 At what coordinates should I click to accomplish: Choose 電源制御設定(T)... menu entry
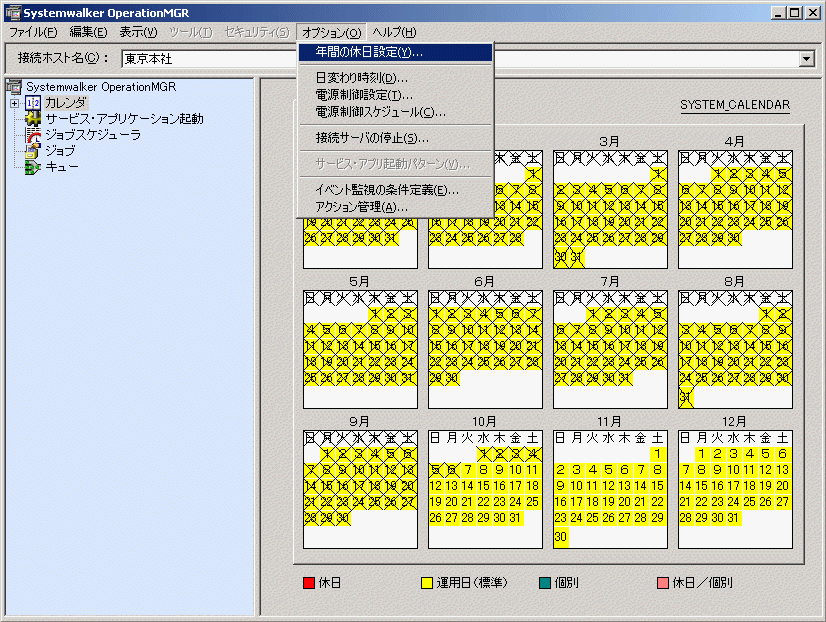click(395, 95)
